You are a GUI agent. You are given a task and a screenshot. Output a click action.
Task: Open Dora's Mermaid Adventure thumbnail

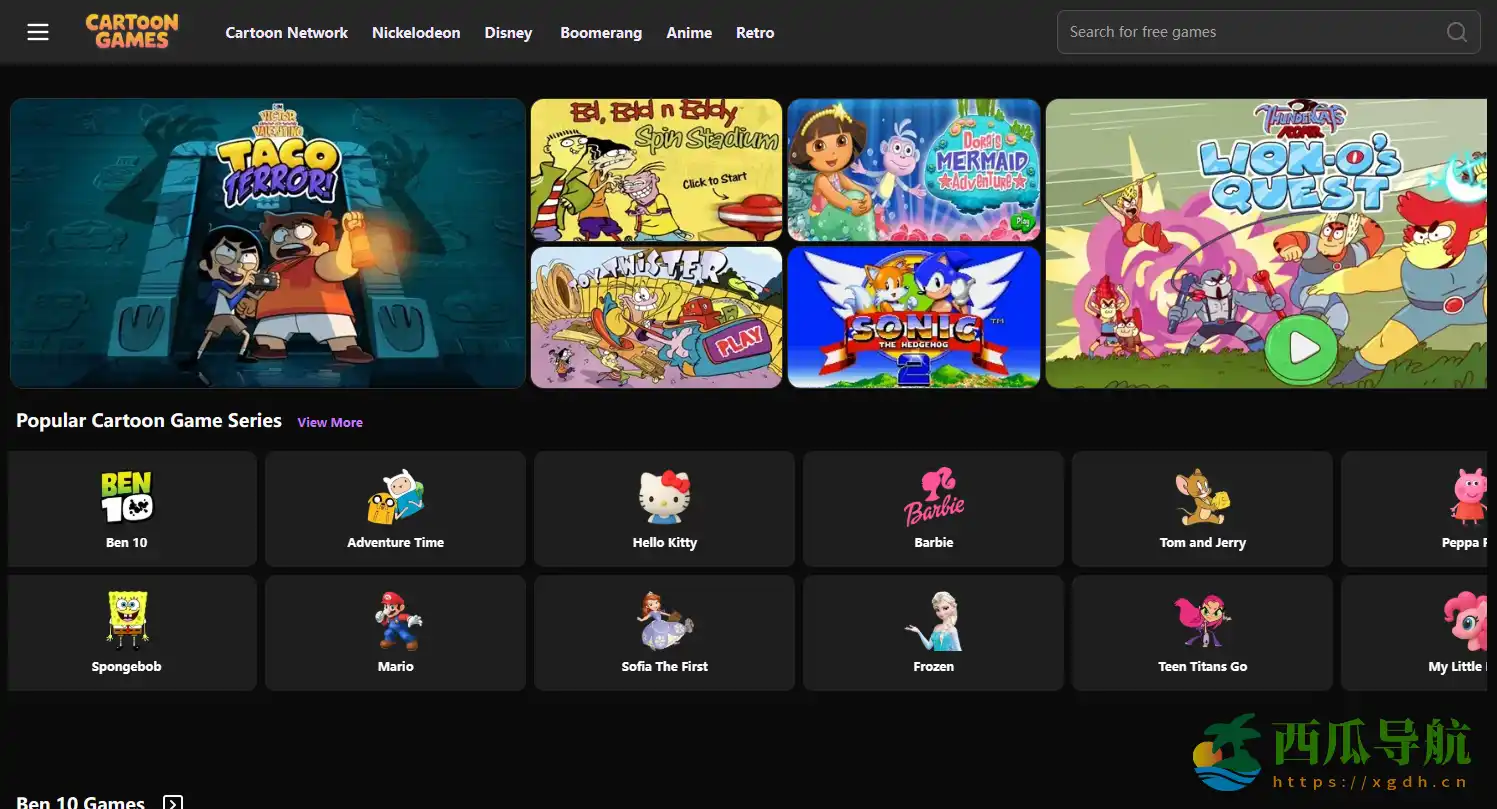click(x=913, y=170)
